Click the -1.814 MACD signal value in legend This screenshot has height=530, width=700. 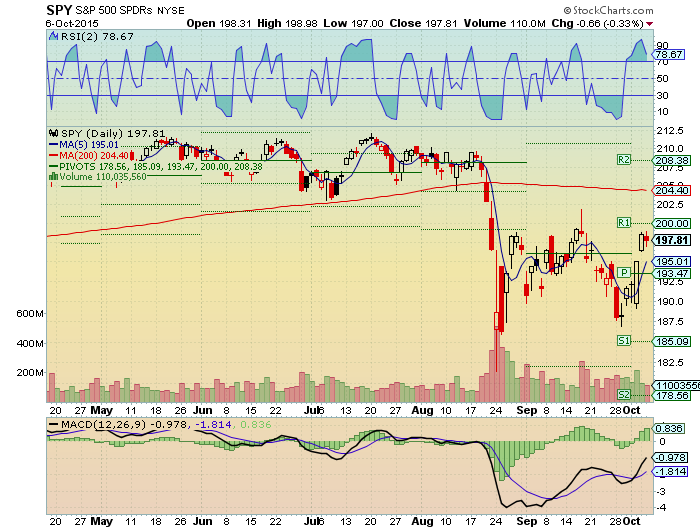(x=215, y=424)
